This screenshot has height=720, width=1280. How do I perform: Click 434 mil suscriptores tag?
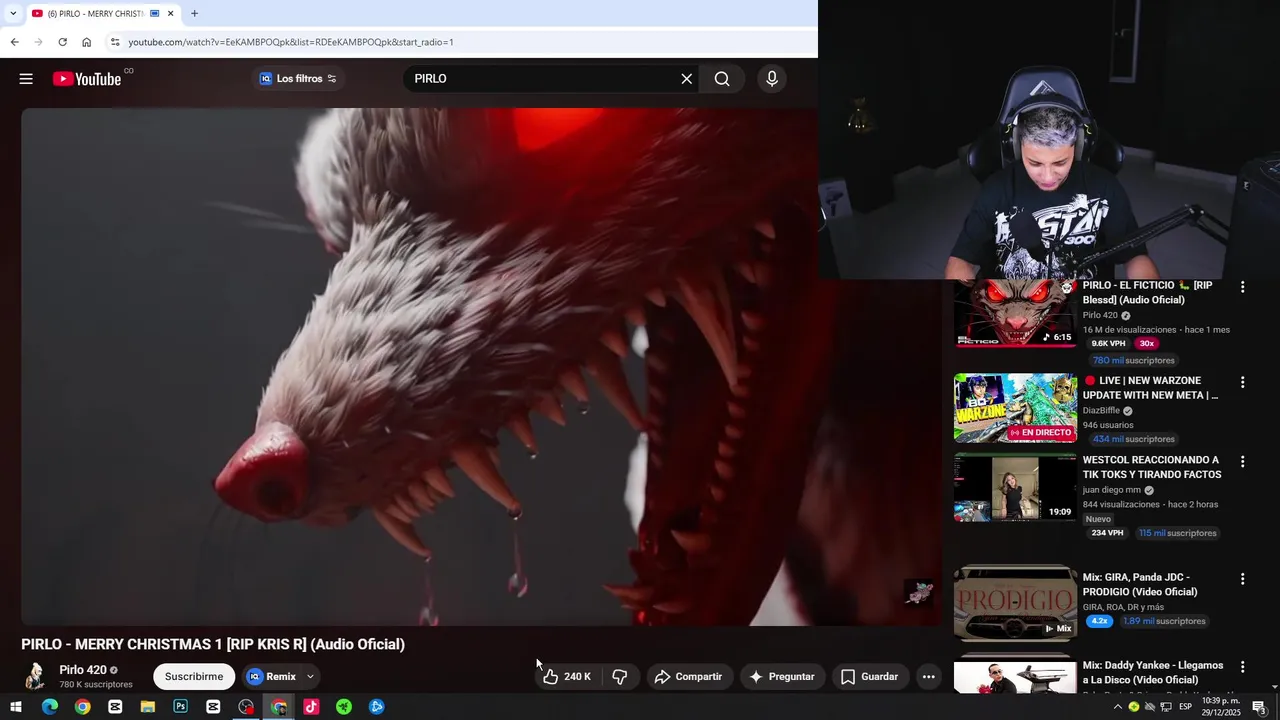(1134, 439)
